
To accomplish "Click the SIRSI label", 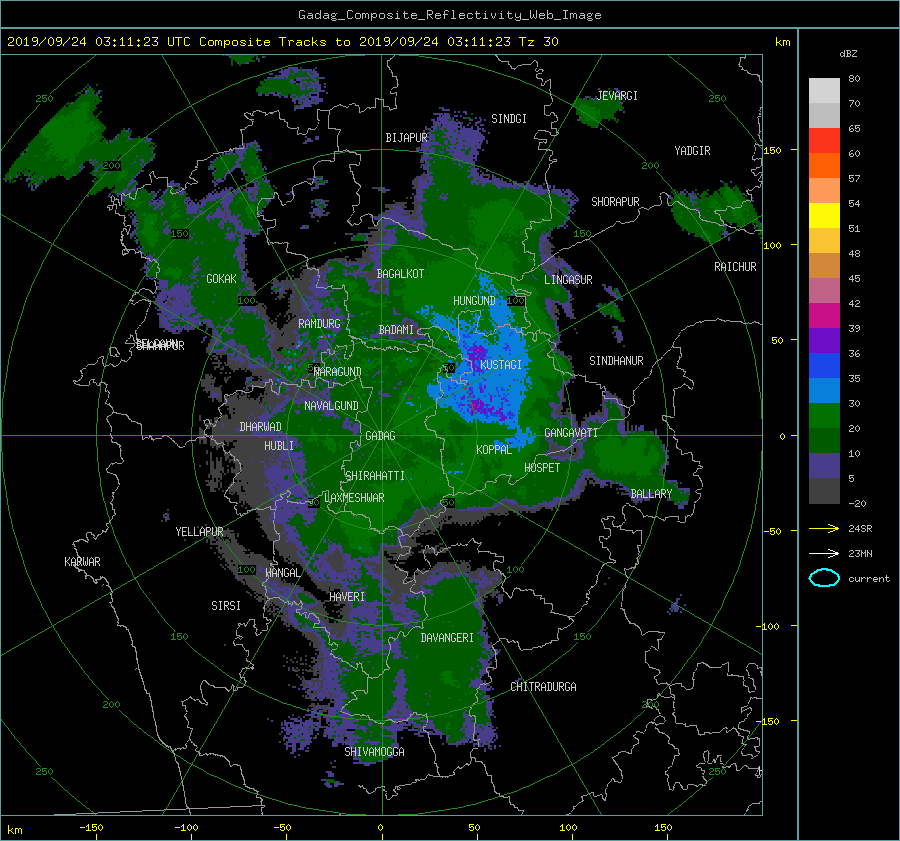I will [x=226, y=606].
